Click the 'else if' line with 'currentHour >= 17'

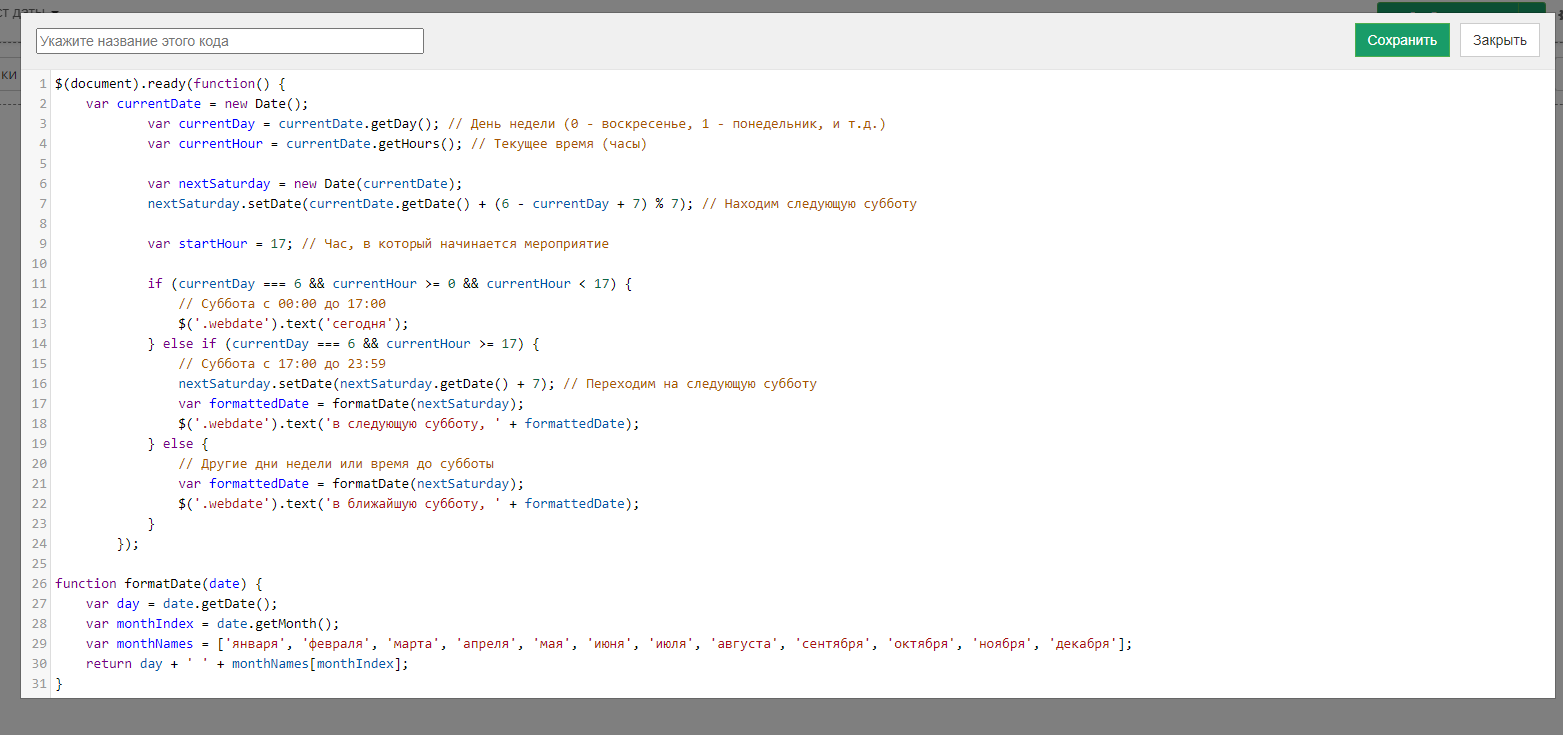click(x=344, y=344)
